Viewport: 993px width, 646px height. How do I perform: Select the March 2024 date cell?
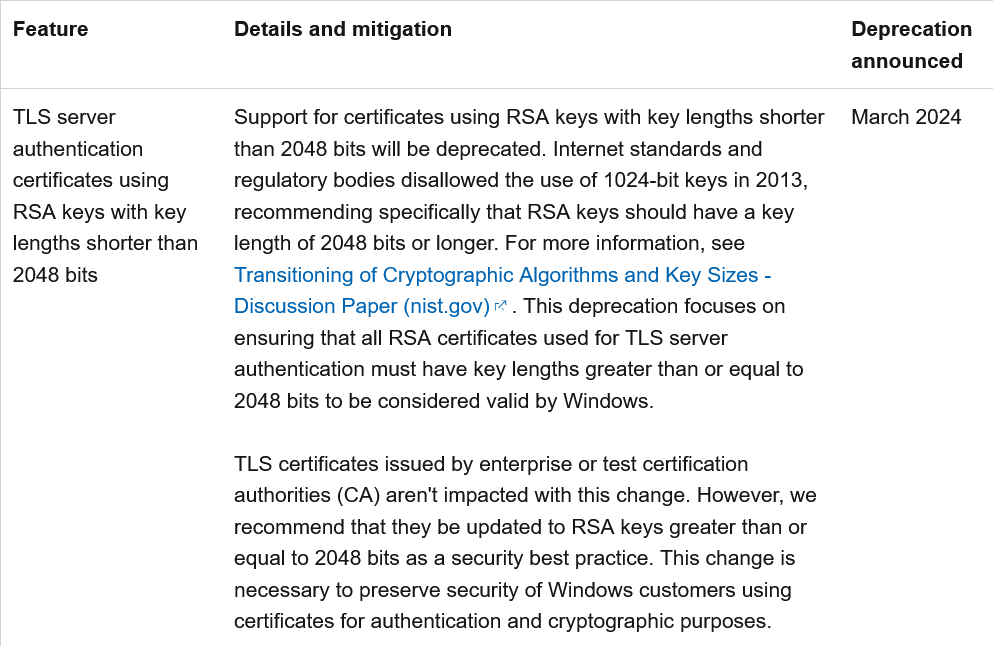906,117
